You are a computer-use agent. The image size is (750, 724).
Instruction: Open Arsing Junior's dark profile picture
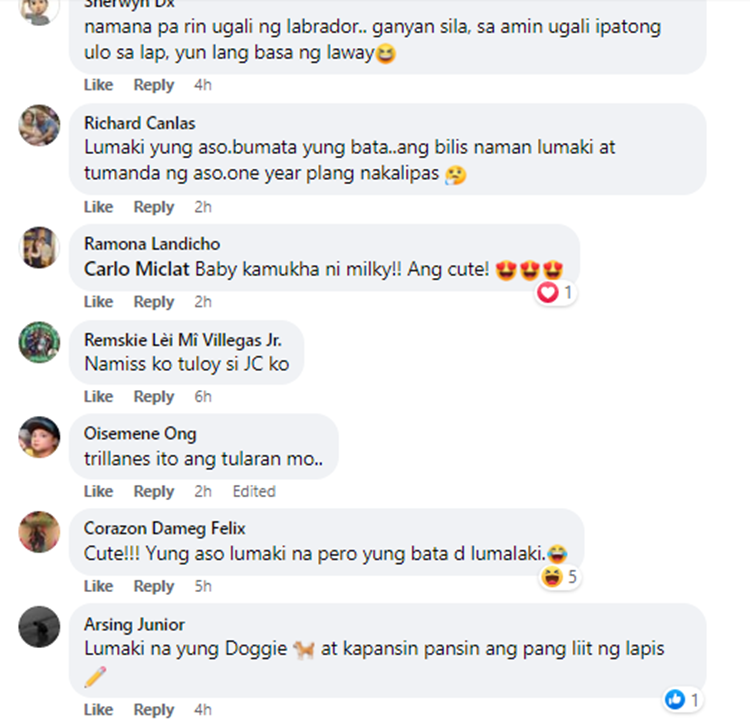coord(39,626)
